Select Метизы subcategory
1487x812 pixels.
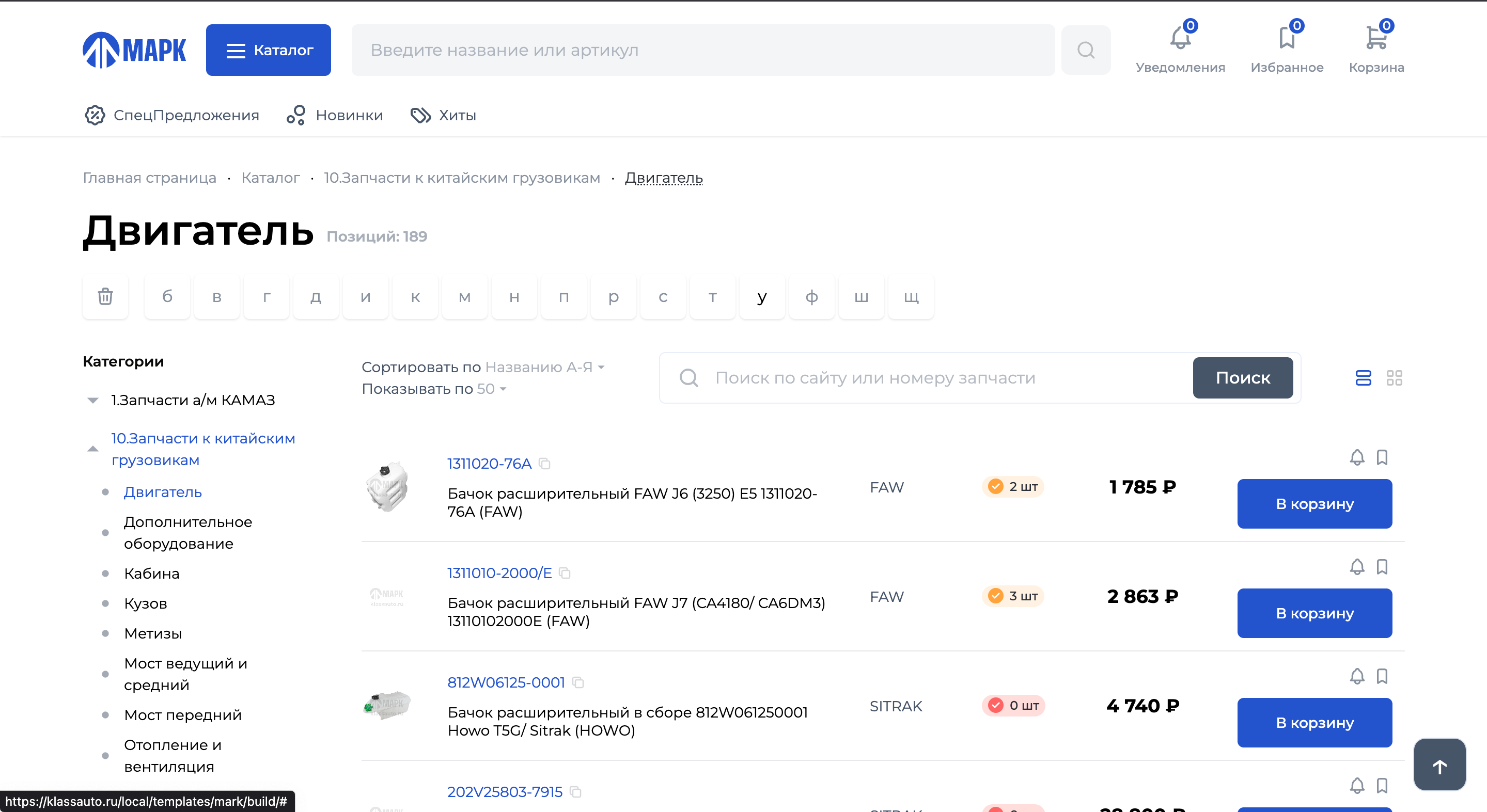pyautogui.click(x=153, y=634)
